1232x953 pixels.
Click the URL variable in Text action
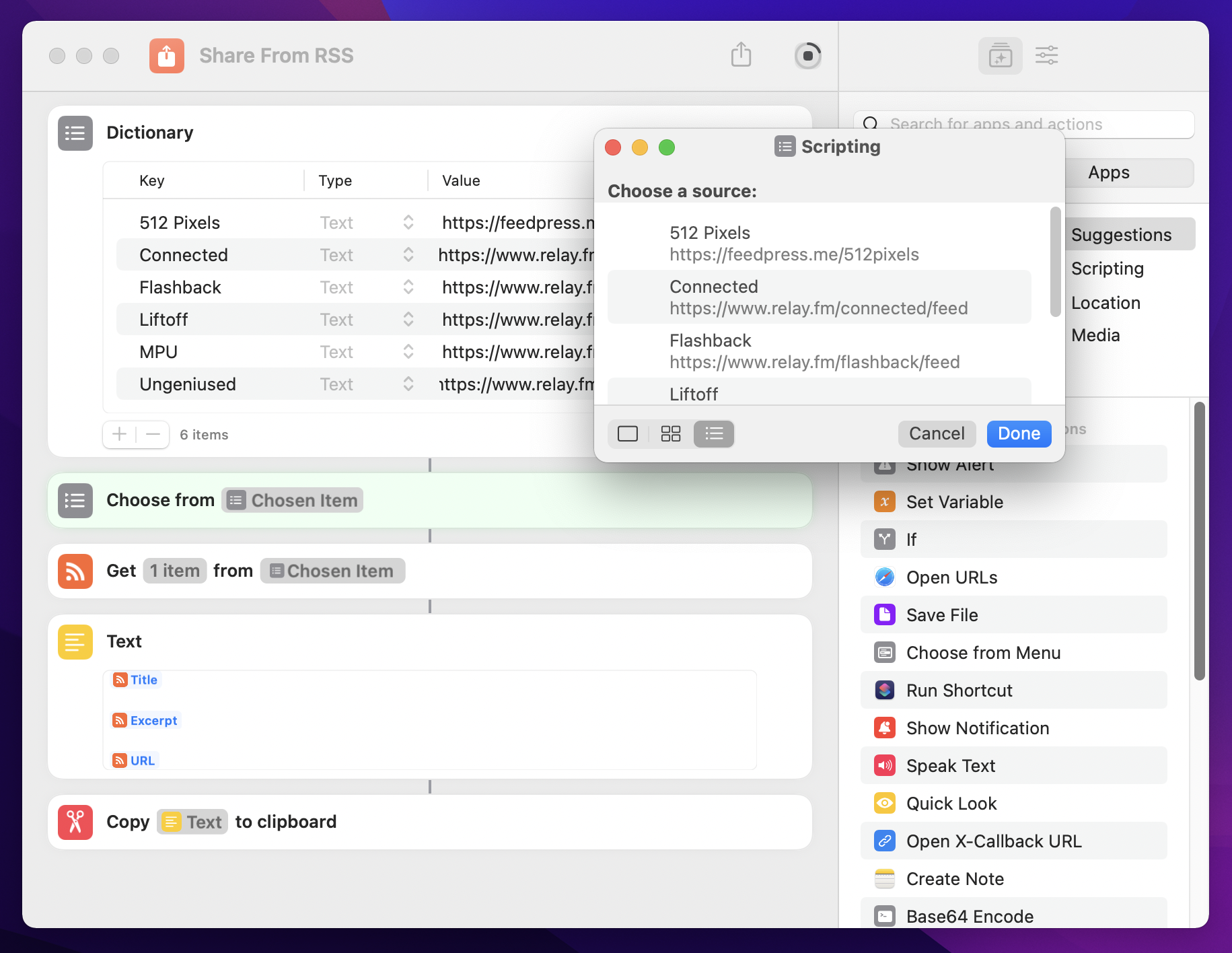(x=135, y=761)
